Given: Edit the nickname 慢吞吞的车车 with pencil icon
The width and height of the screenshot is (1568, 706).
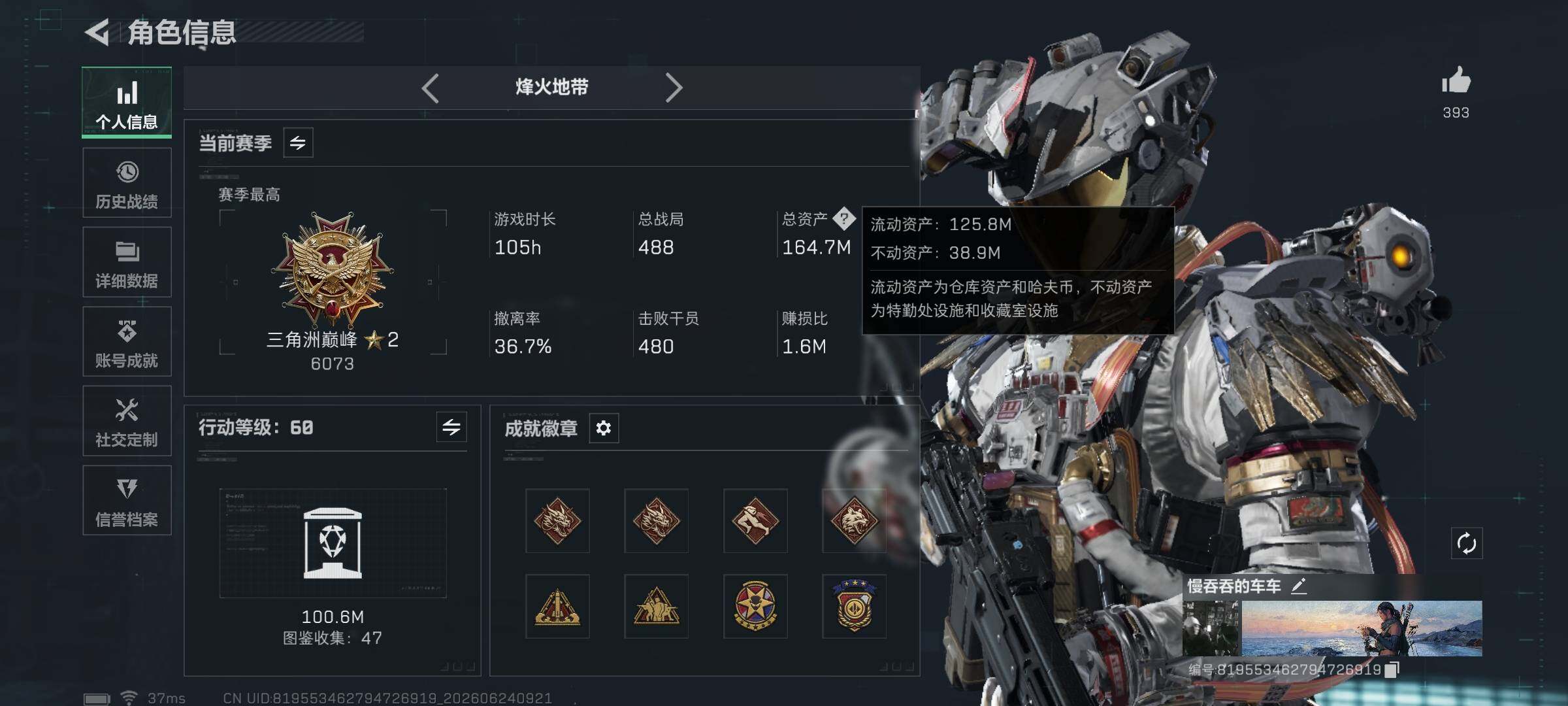Looking at the screenshot, I should 1299,586.
